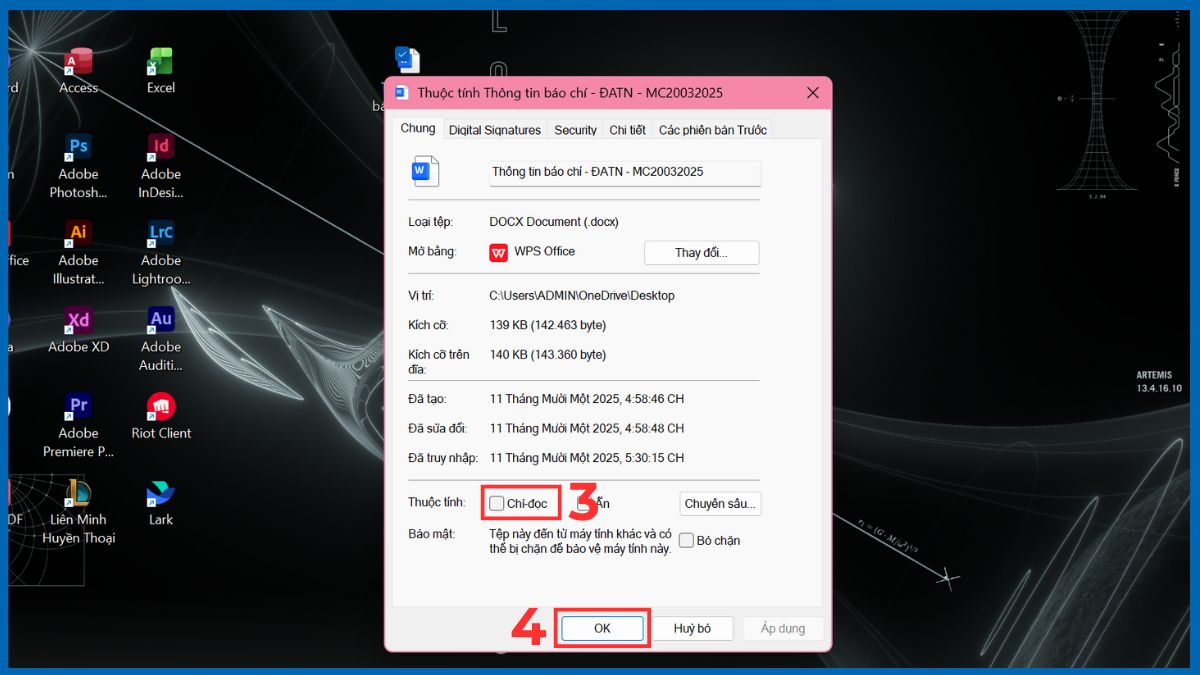Click the document icon in the dialog title bar
Screen dimensions: 1200x675
click(x=402, y=93)
